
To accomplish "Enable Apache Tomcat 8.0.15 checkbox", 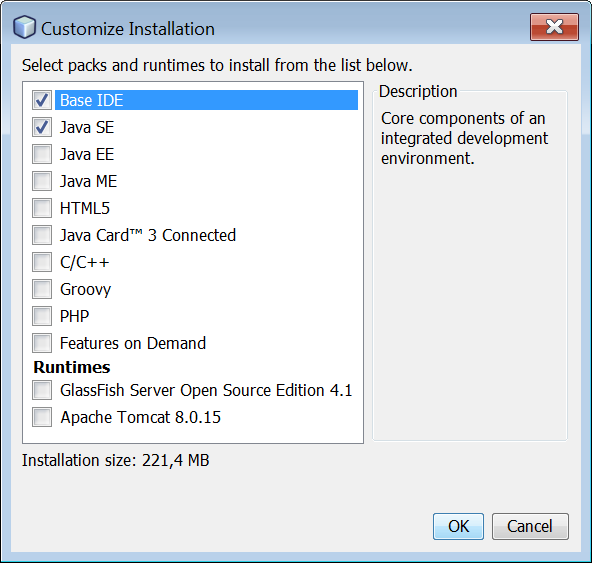I will point(42,417).
